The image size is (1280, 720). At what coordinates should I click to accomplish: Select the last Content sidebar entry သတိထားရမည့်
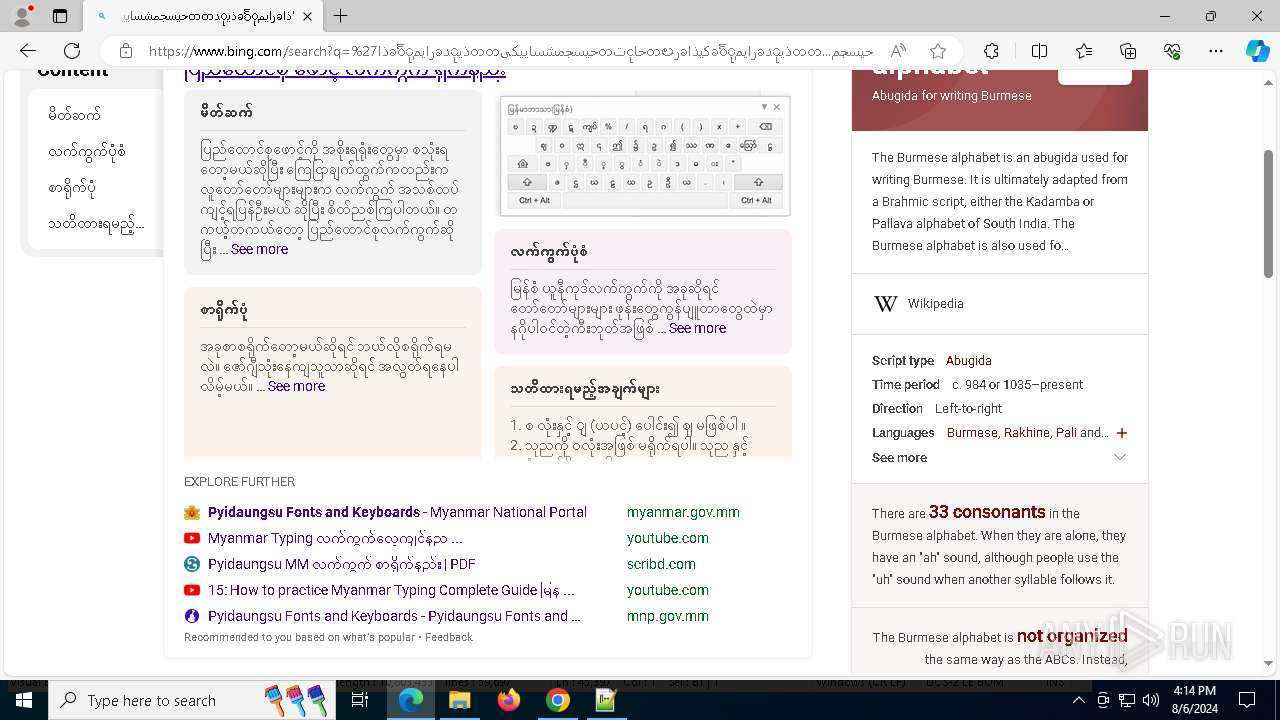[x=96, y=224]
